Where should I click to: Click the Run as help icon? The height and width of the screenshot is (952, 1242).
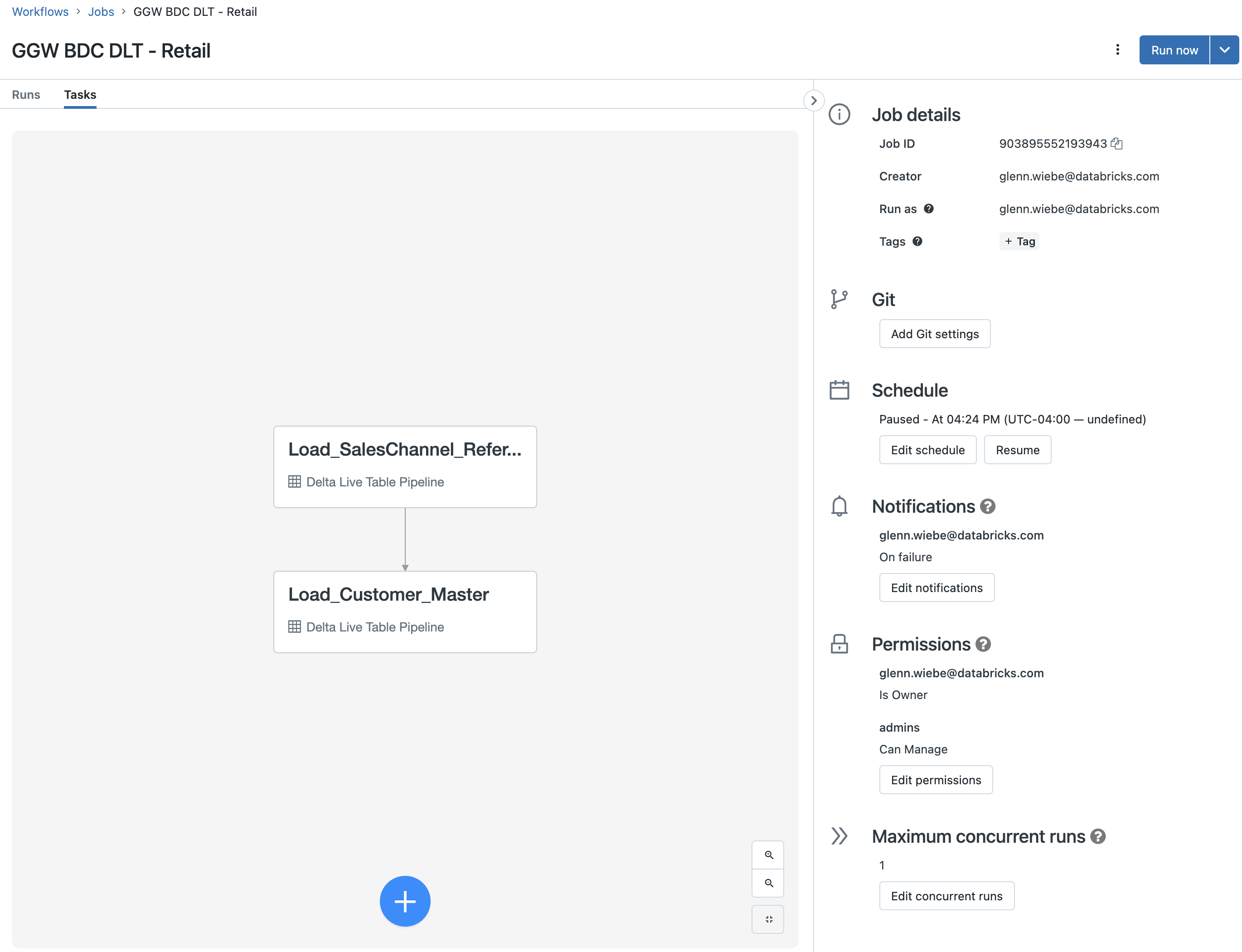(929, 209)
